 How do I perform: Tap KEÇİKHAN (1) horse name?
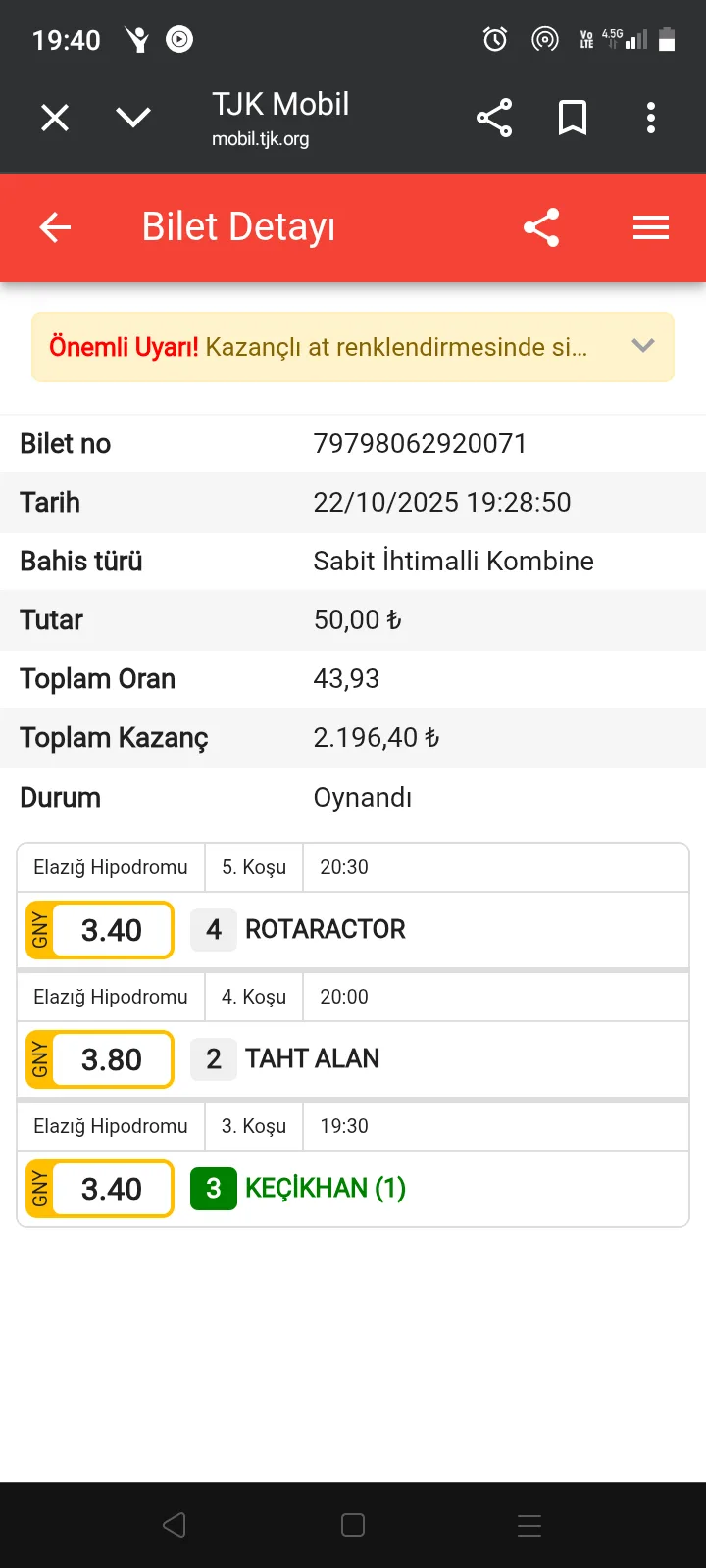tap(326, 1189)
